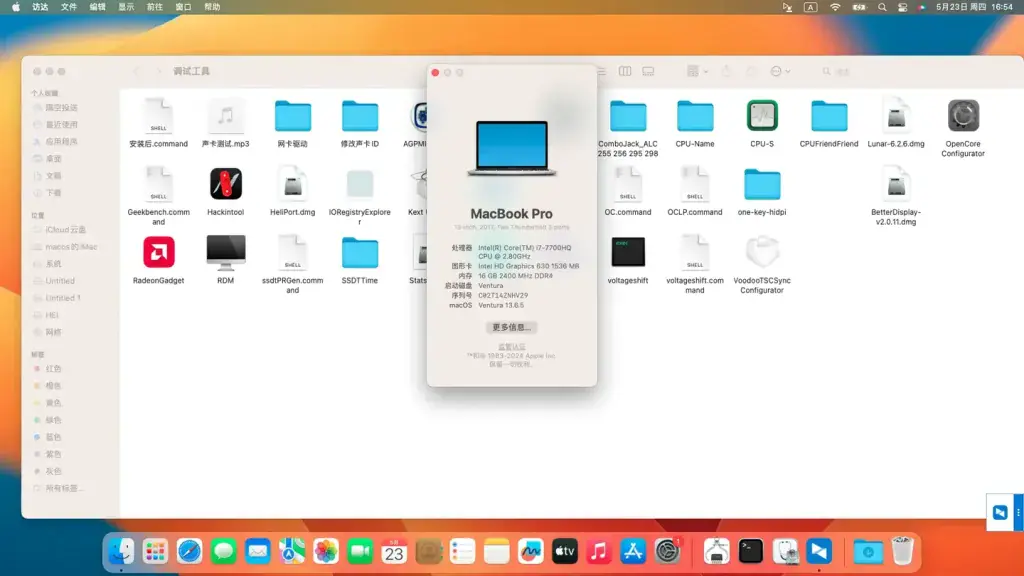
Task: Open the 网卡驱动 folder
Action: 293,116
